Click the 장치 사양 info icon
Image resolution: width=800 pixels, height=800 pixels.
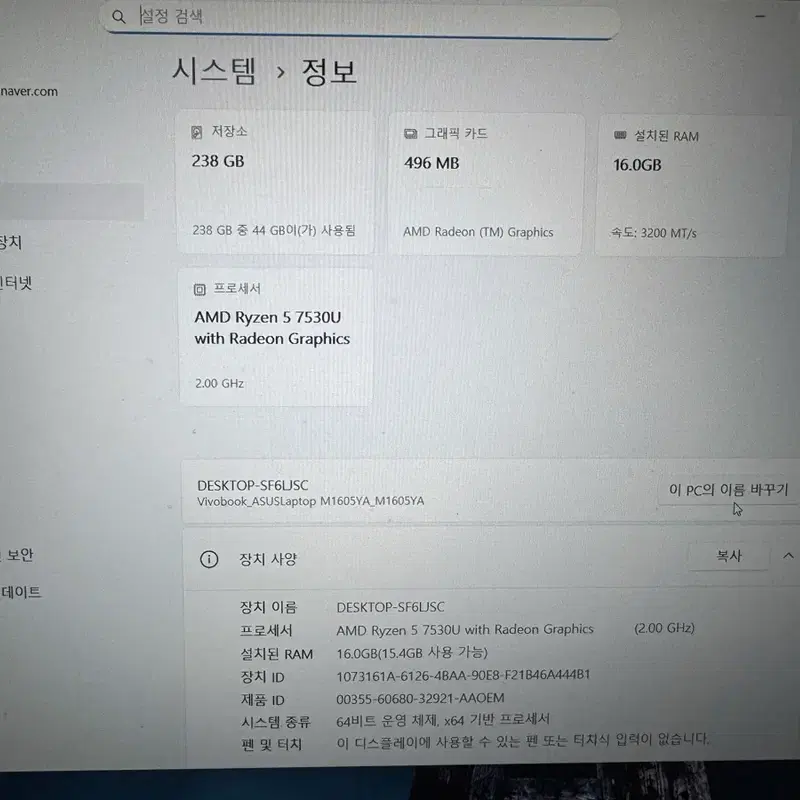[x=209, y=559]
